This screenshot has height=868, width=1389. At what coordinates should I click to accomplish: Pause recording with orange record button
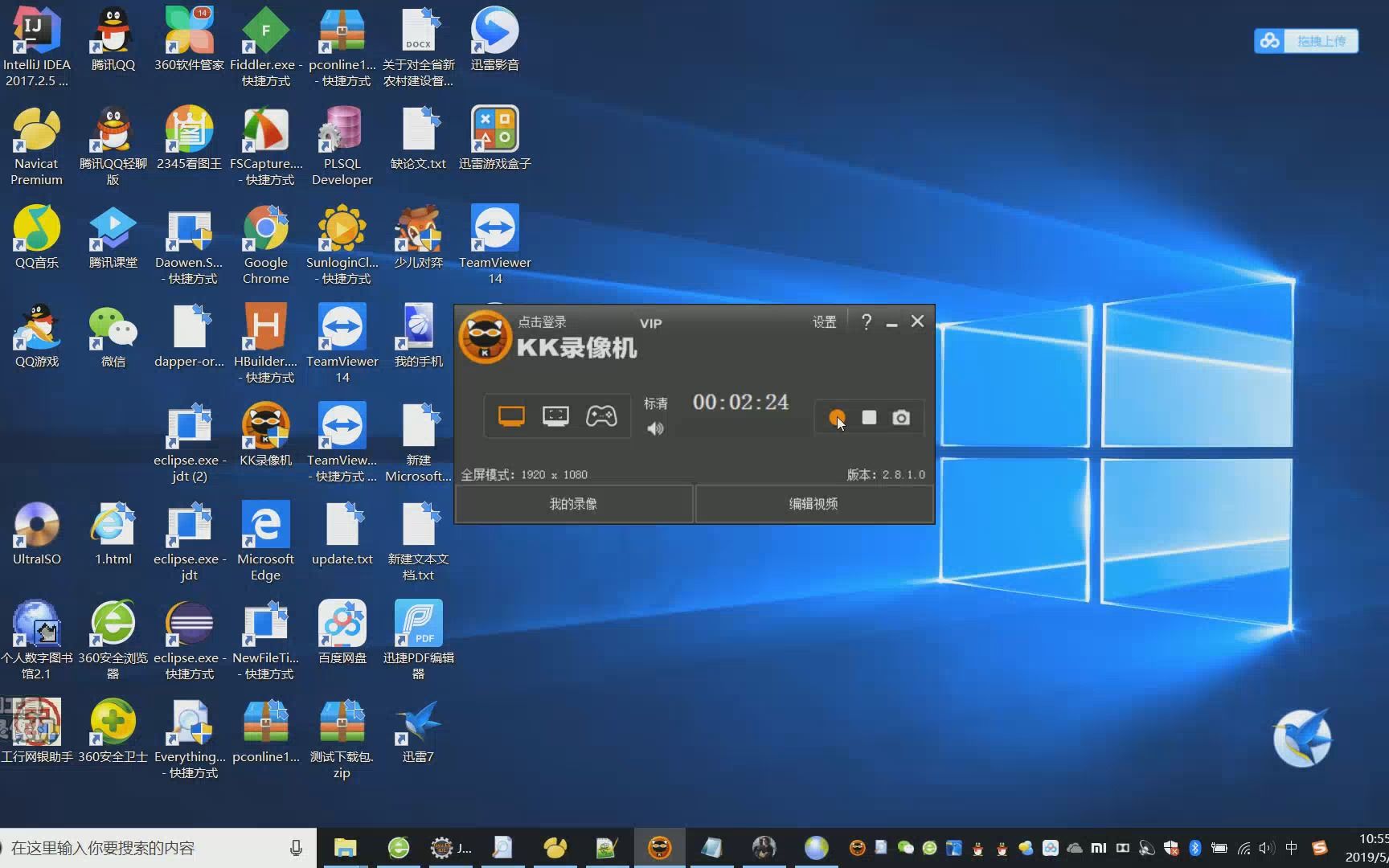click(x=837, y=417)
